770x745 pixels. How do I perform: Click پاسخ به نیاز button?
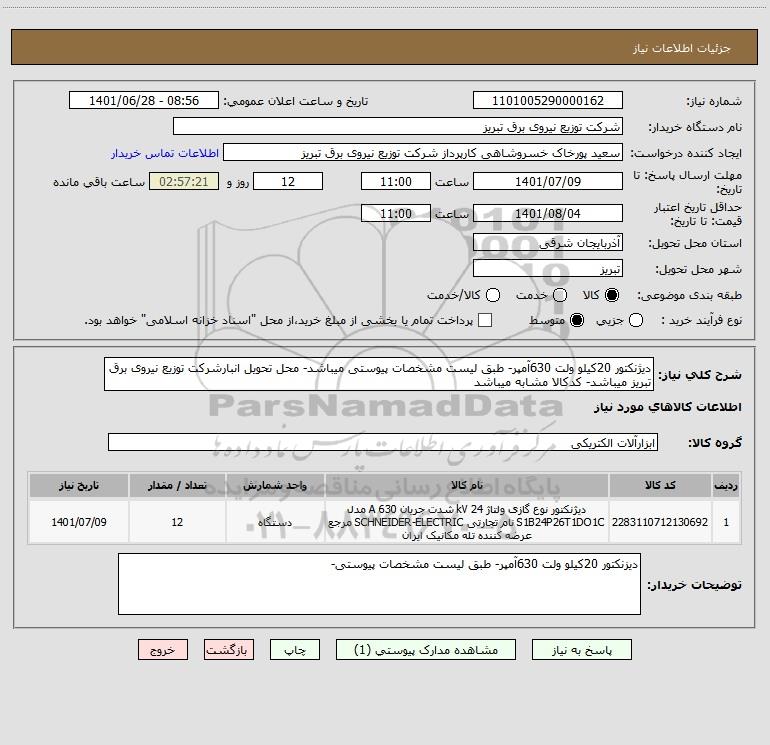coord(581,650)
